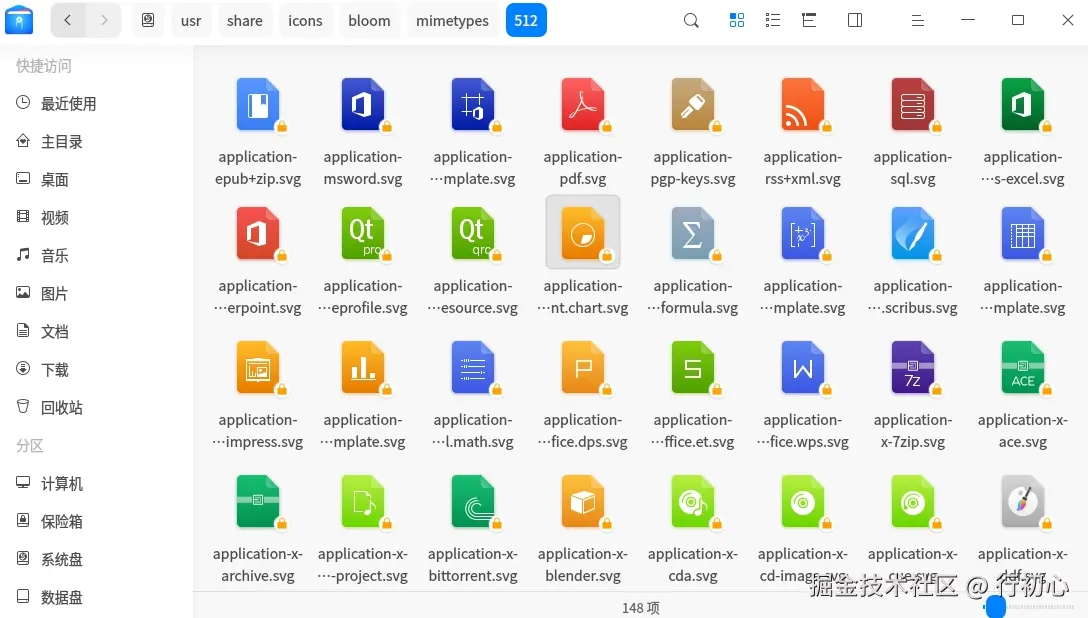
Task: Select the red erpoint.svg office icon
Action: click(x=258, y=234)
